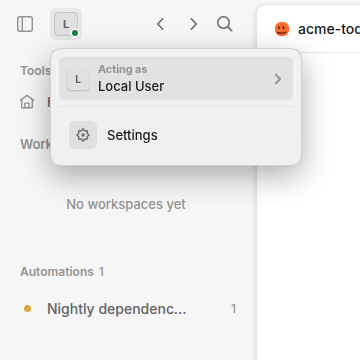Open the acme-too tab title
The width and height of the screenshot is (360, 360).
329,29
